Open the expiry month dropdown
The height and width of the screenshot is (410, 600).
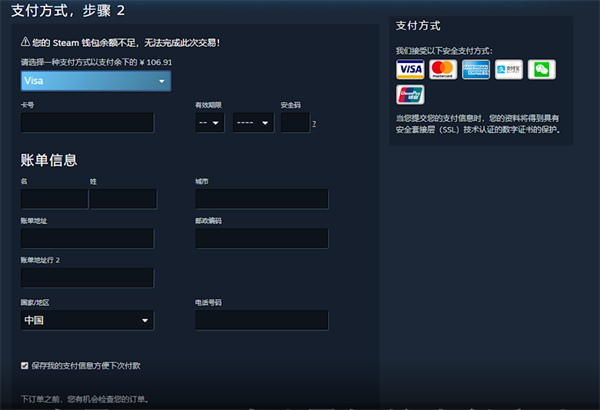210,123
